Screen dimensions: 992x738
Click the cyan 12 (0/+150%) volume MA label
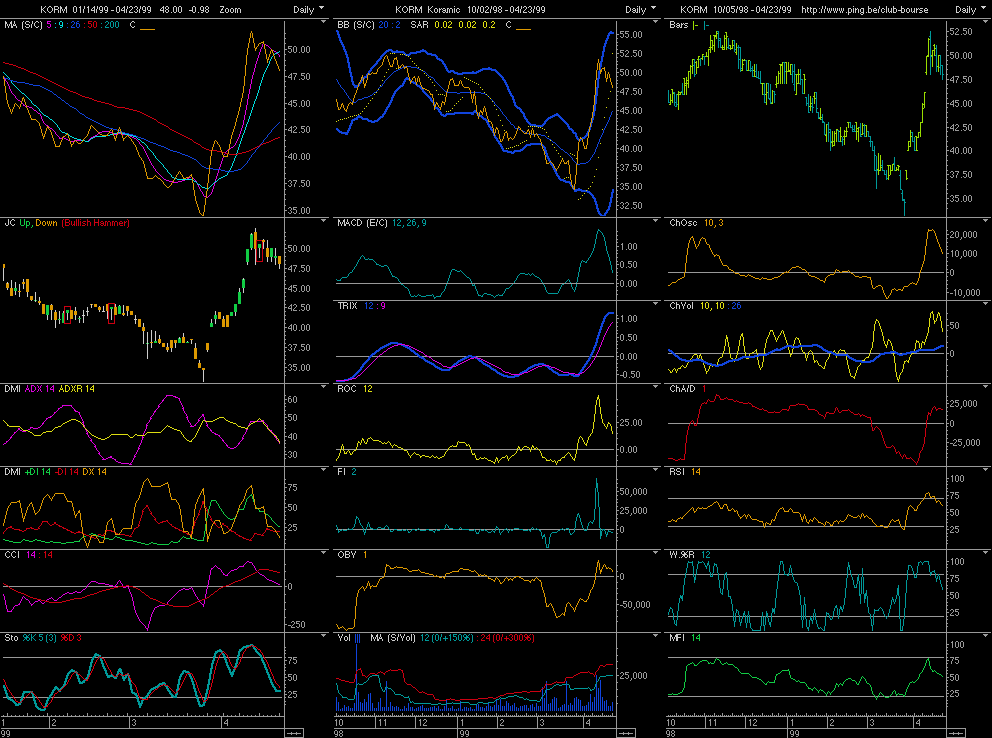(x=447, y=638)
